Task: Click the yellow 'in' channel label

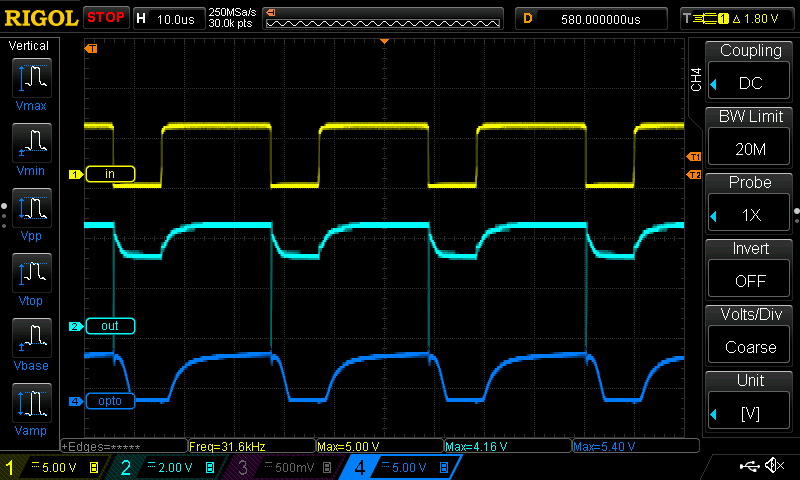Action: click(110, 174)
